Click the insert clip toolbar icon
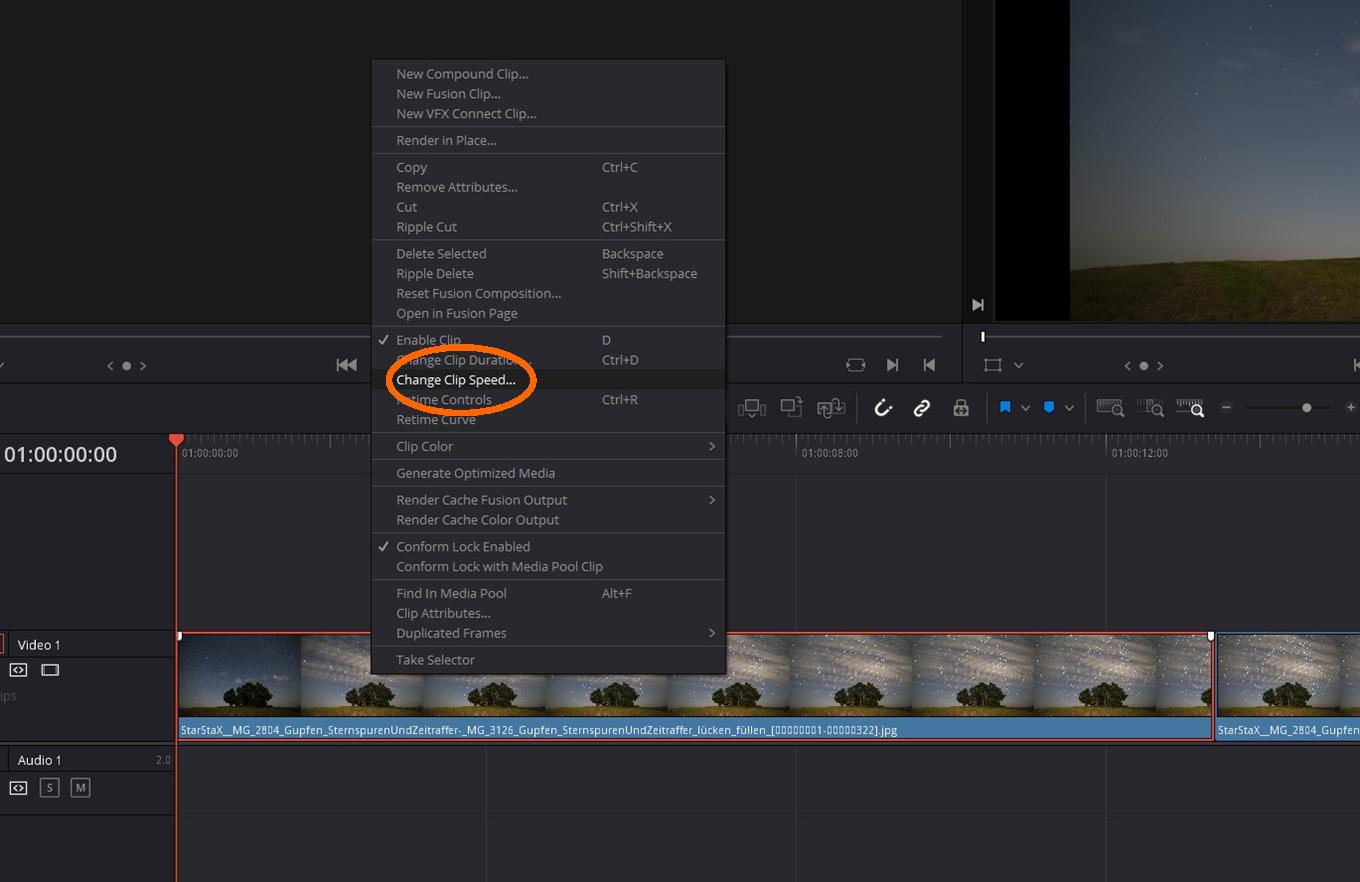The width and height of the screenshot is (1360, 882). click(x=751, y=408)
